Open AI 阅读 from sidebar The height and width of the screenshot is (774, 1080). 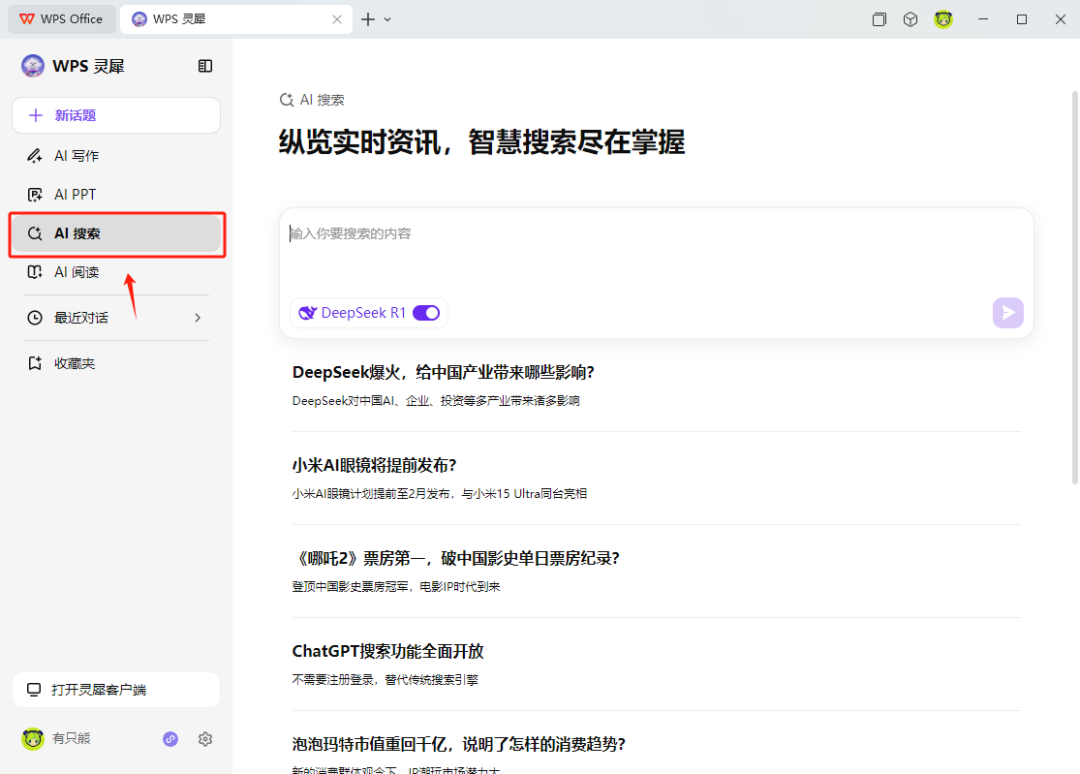tap(116, 272)
